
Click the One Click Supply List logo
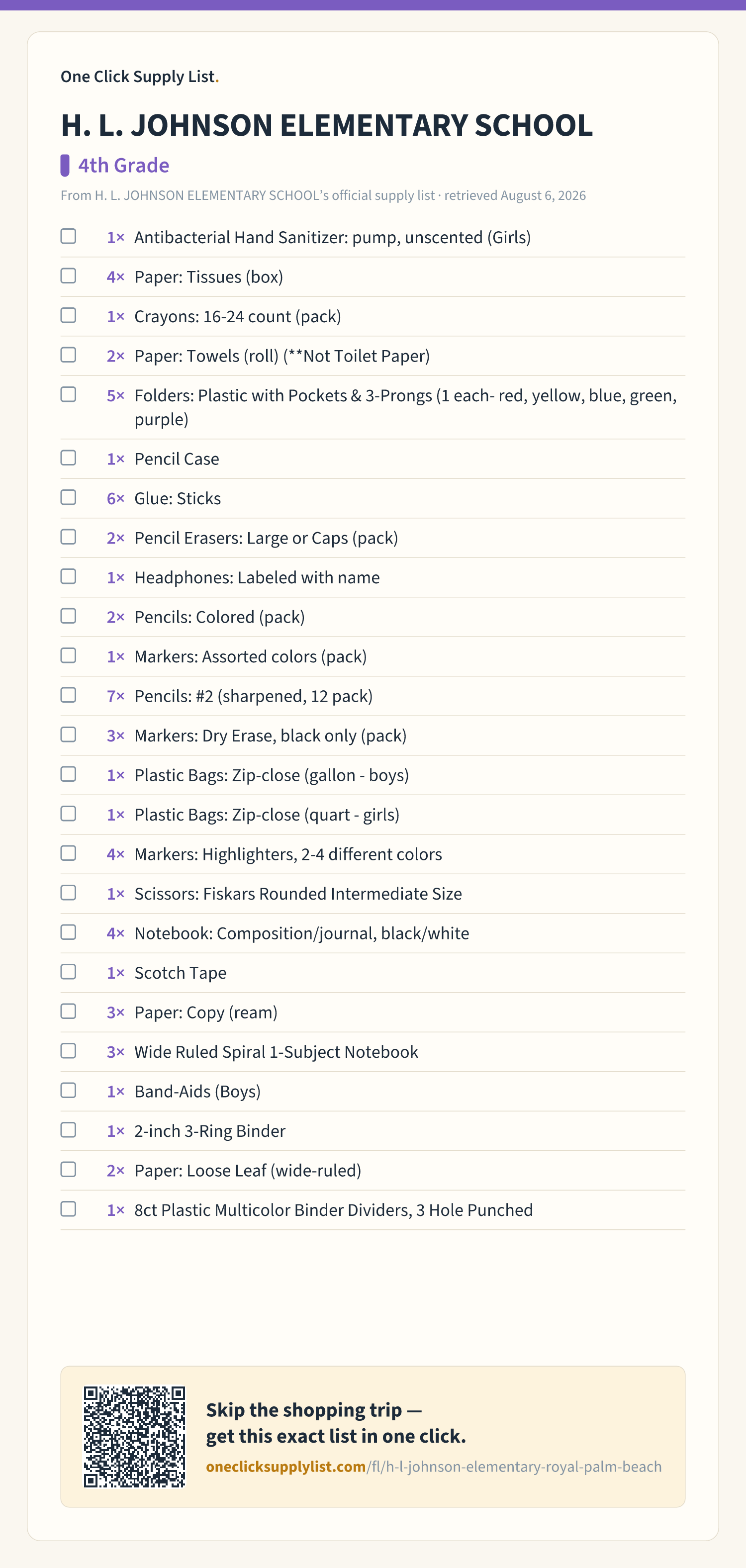(139, 77)
